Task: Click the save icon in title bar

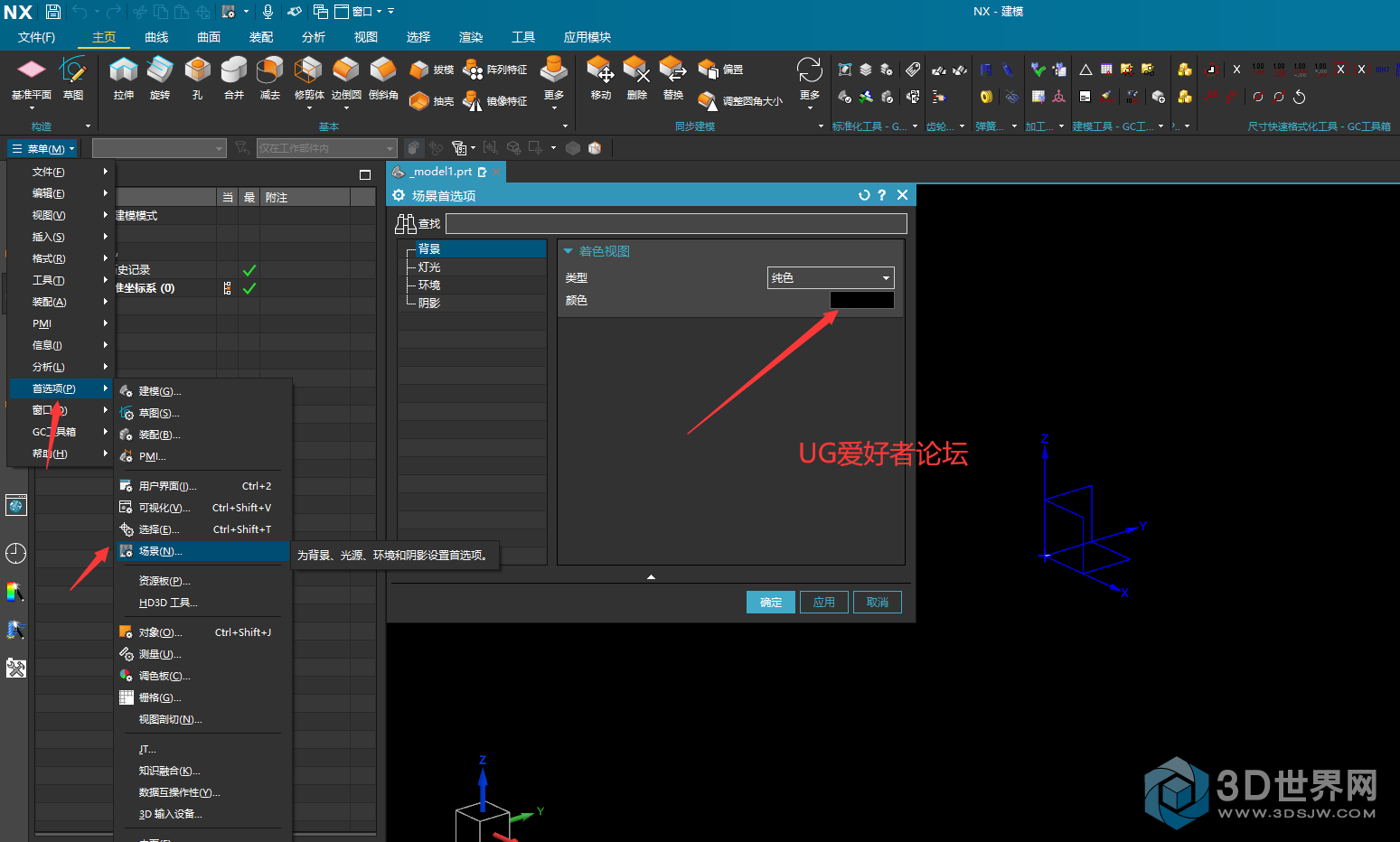Action: (x=53, y=12)
